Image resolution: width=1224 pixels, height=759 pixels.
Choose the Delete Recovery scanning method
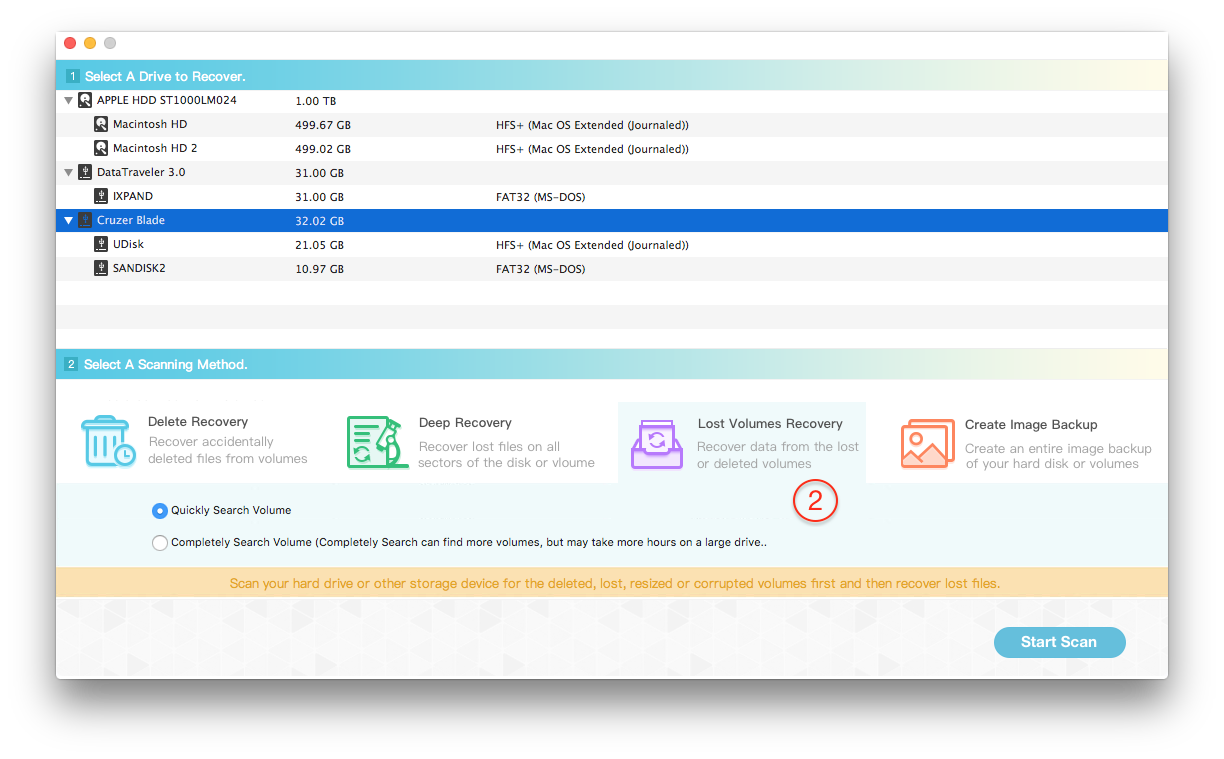(195, 441)
